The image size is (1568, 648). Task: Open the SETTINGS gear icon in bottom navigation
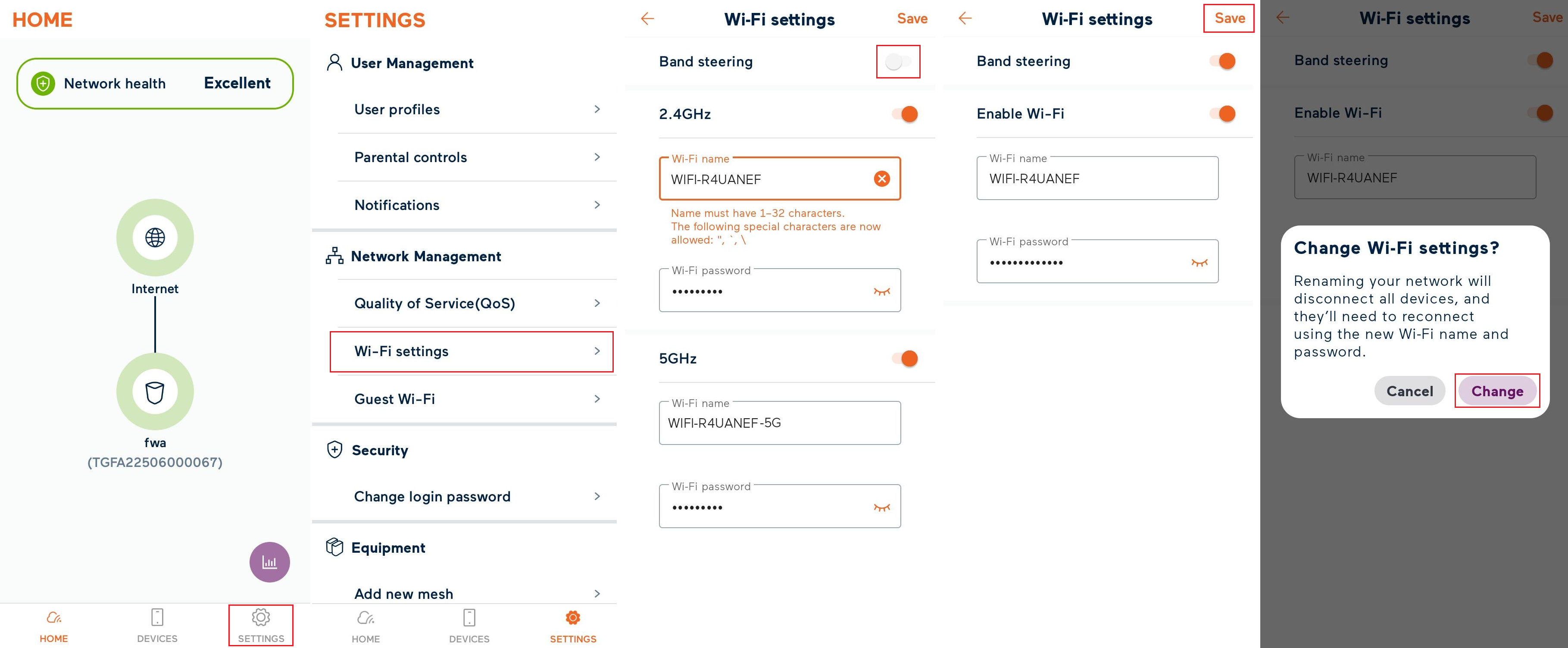click(260, 617)
